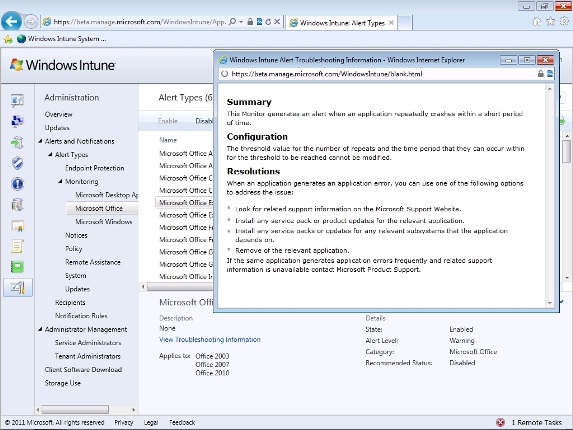Select Remote Assistance alert type
Viewport: 573px width, 430px height.
[93, 262]
